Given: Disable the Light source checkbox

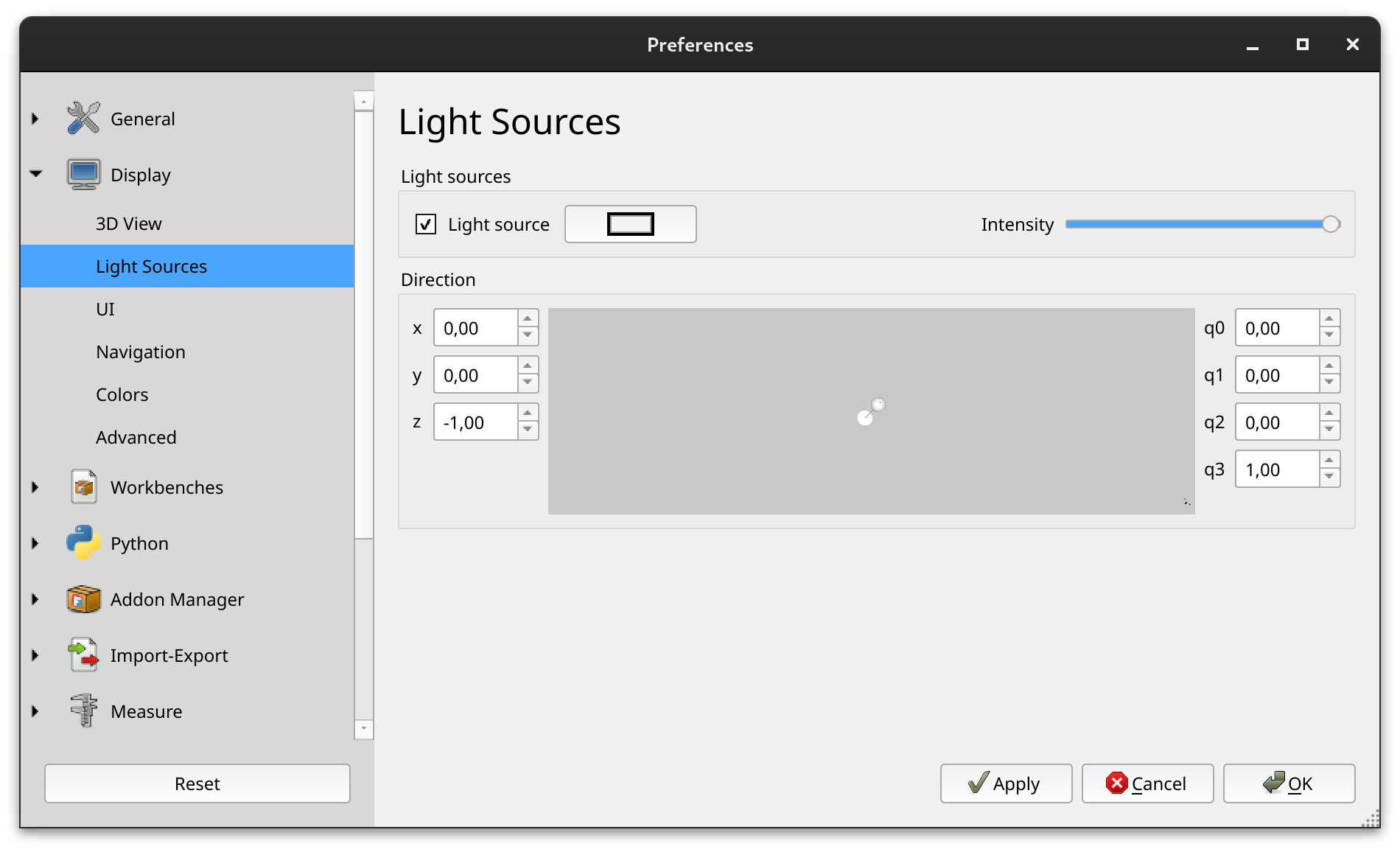Looking at the screenshot, I should click(426, 224).
